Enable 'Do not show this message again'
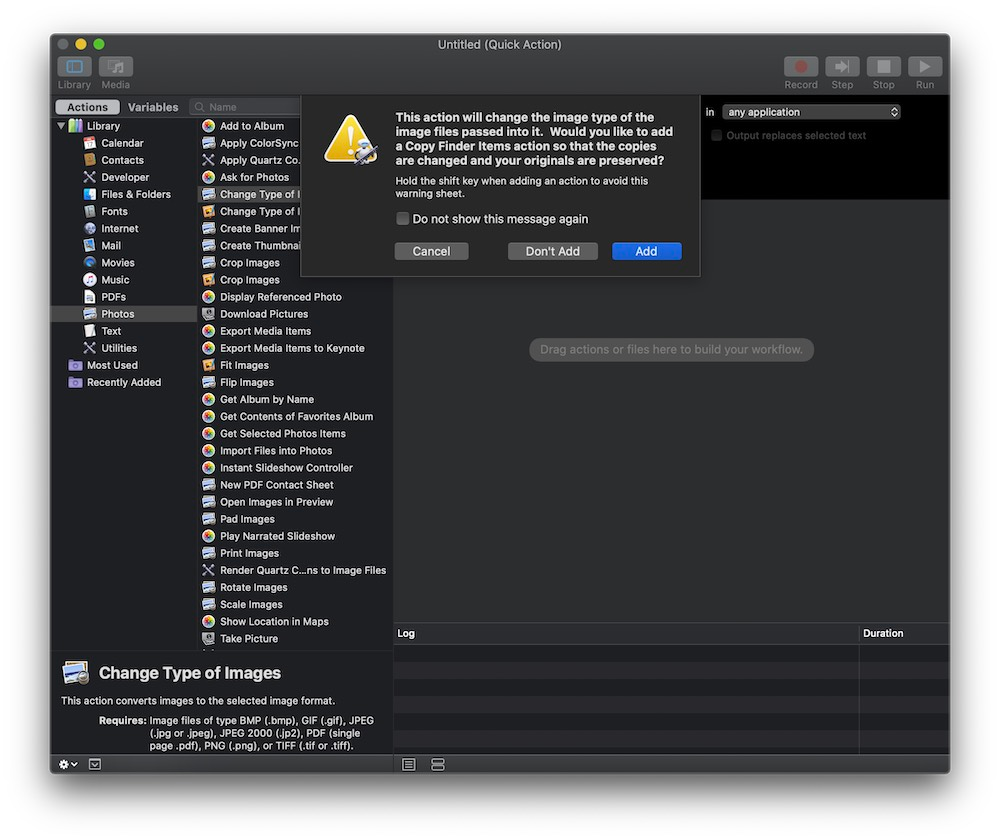This screenshot has height=840, width=1000. click(403, 219)
